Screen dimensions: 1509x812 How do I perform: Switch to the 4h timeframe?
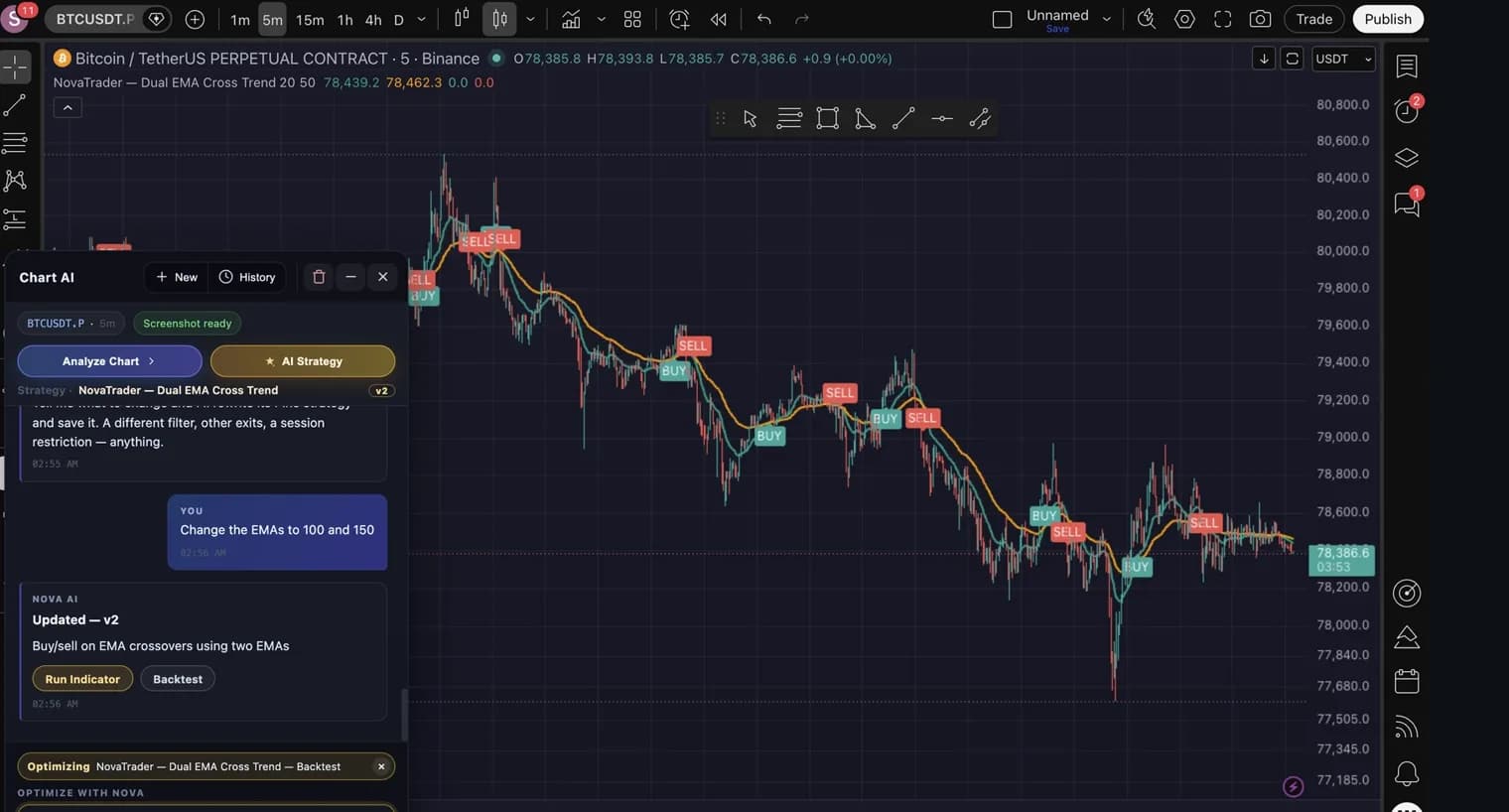tap(373, 20)
